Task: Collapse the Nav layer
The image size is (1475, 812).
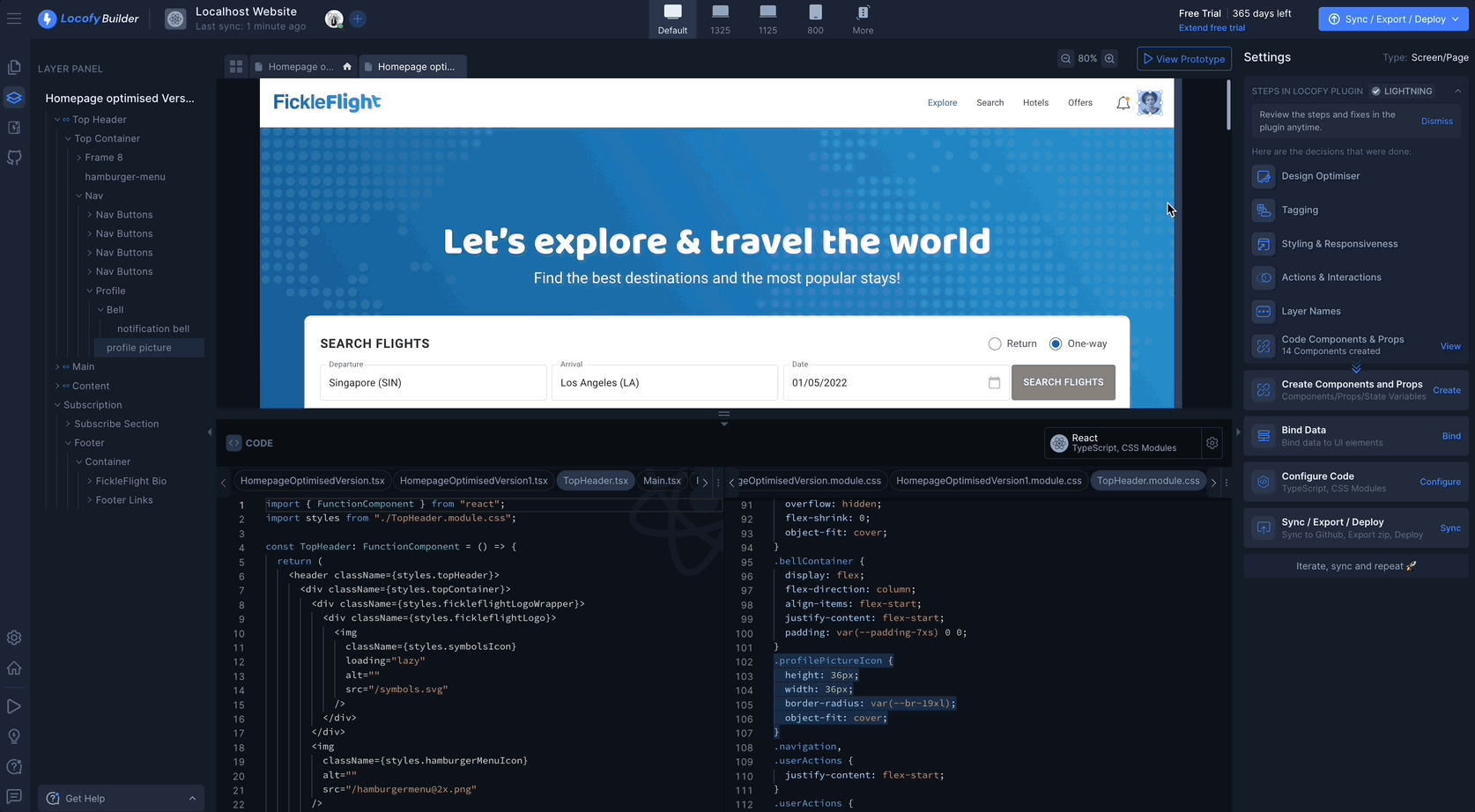Action: coord(78,196)
